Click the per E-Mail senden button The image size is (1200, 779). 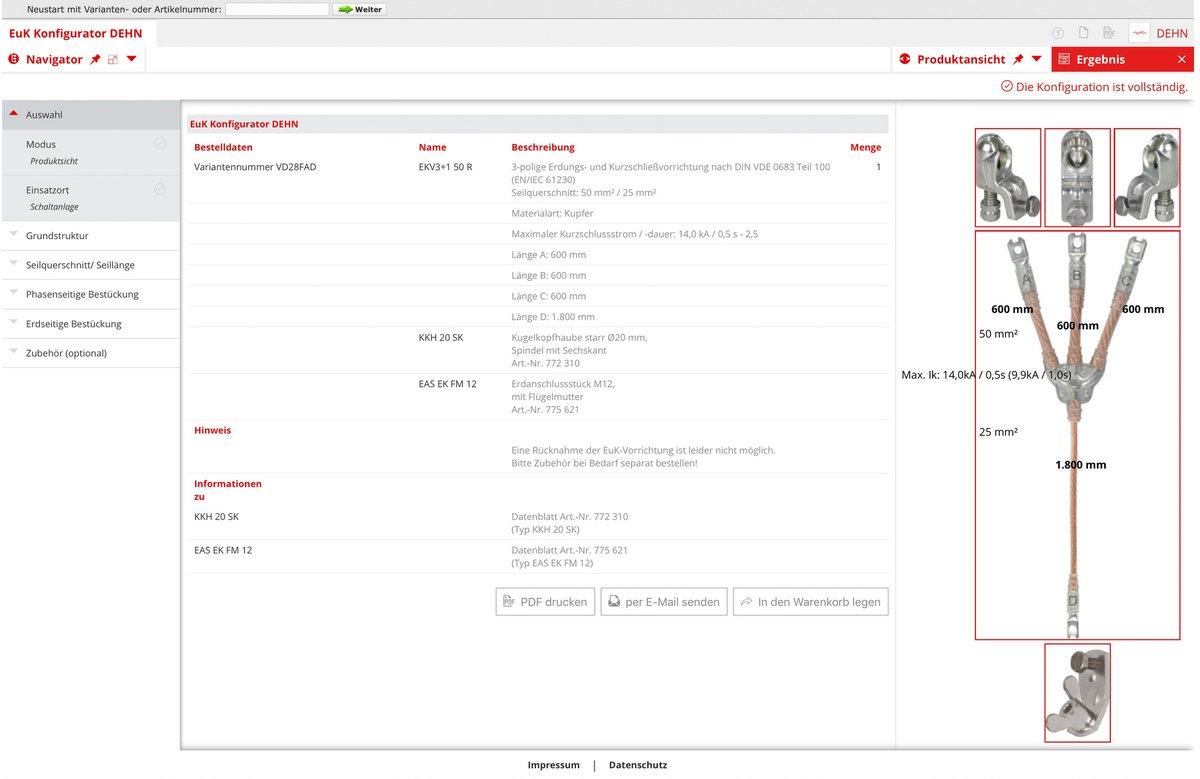tap(664, 602)
